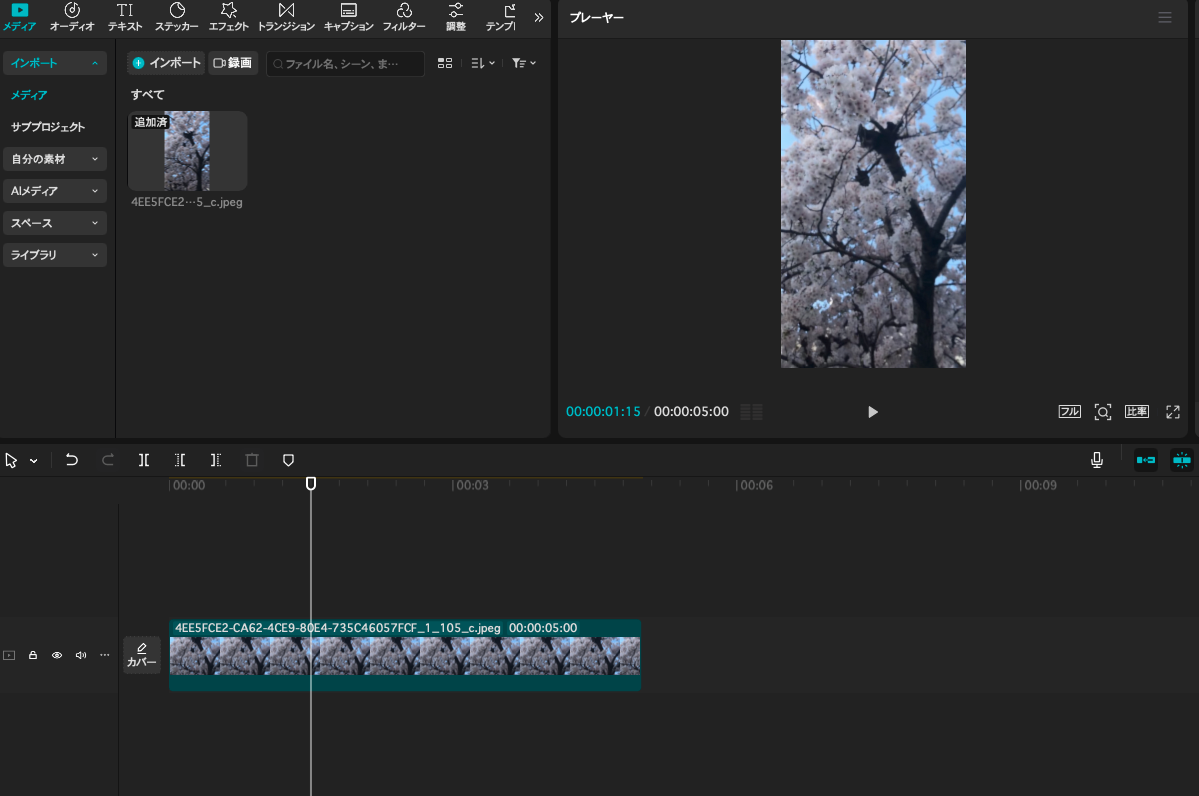Open the filter dropdown in media panel

click(x=523, y=63)
